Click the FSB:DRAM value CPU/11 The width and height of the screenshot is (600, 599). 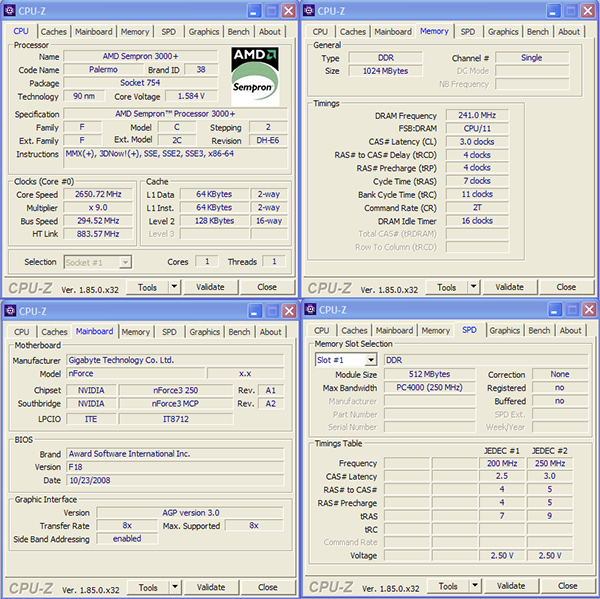tap(477, 128)
